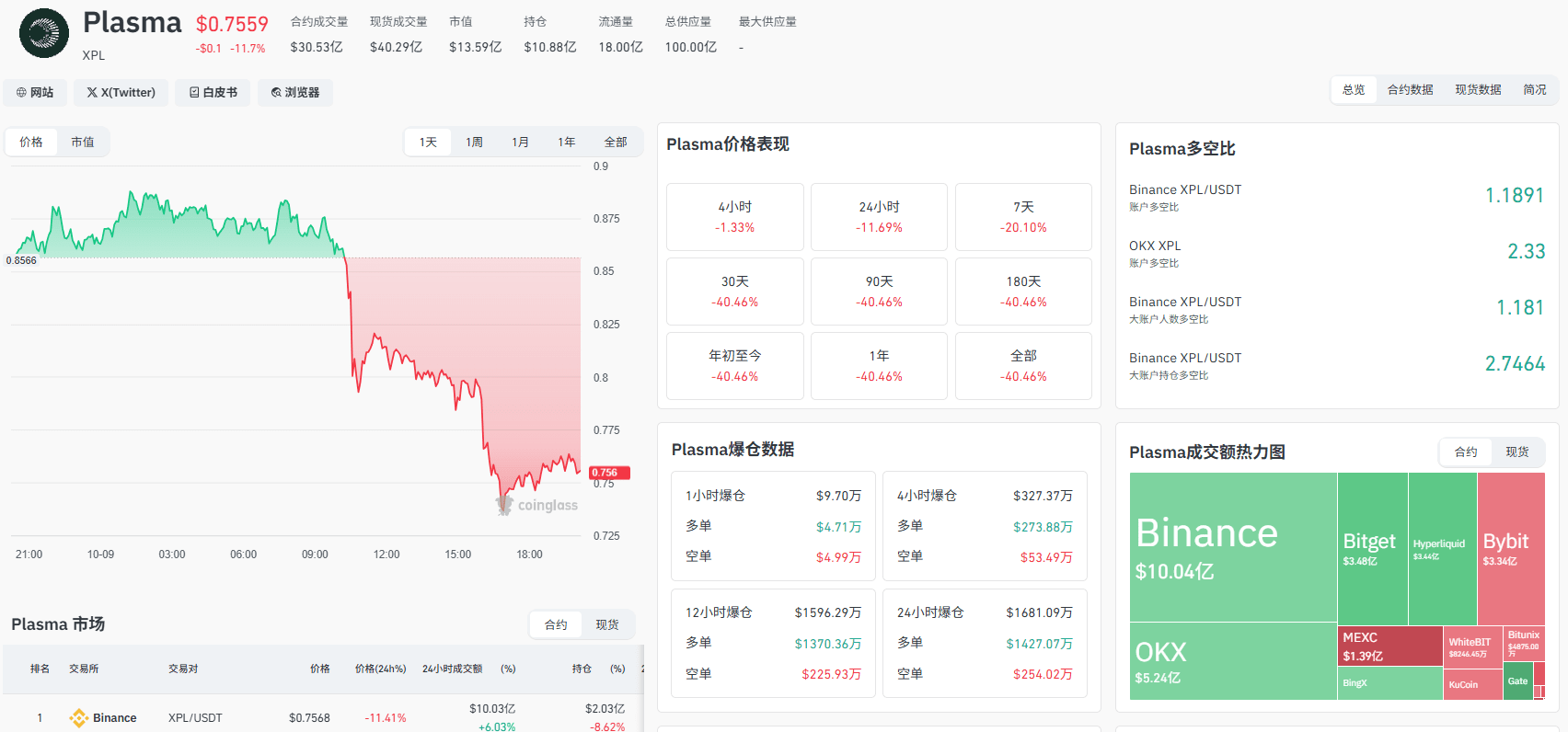This screenshot has width=1568, height=732.
Task: Click the 市值 $13.59亿 stat
Action: click(x=475, y=34)
